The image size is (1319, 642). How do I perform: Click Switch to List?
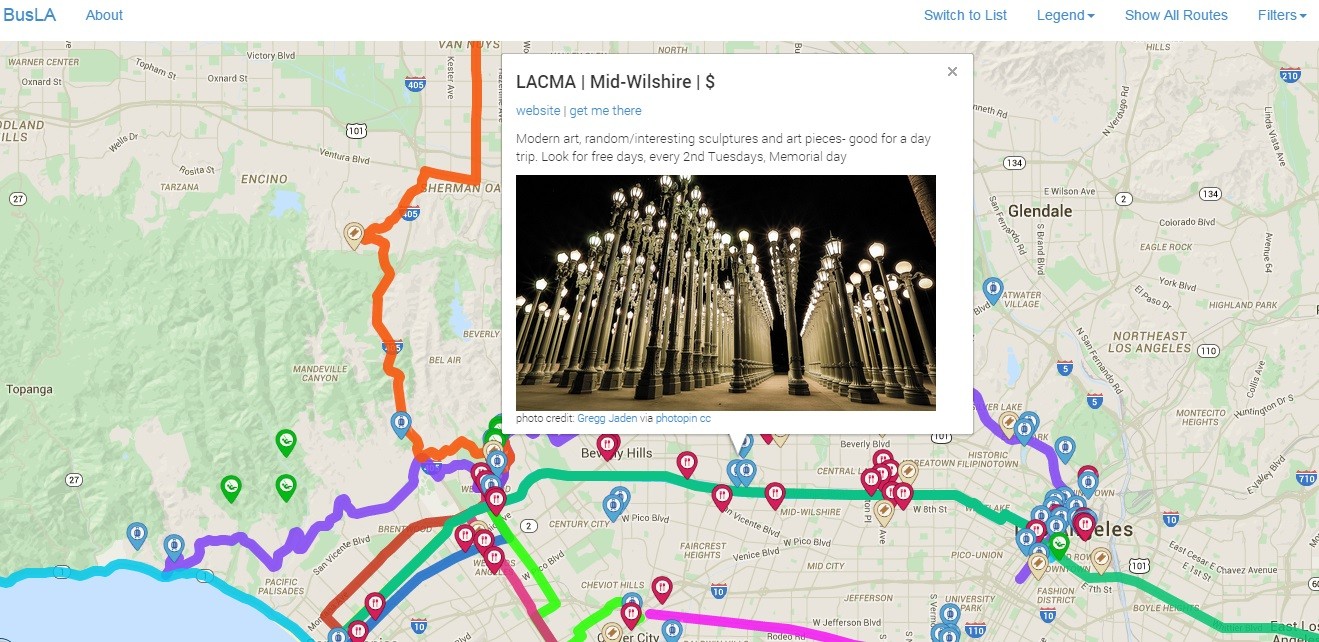965,15
